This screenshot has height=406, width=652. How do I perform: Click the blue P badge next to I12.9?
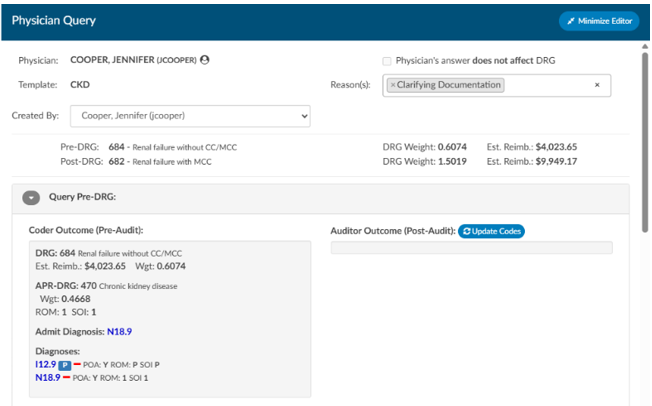(64, 365)
